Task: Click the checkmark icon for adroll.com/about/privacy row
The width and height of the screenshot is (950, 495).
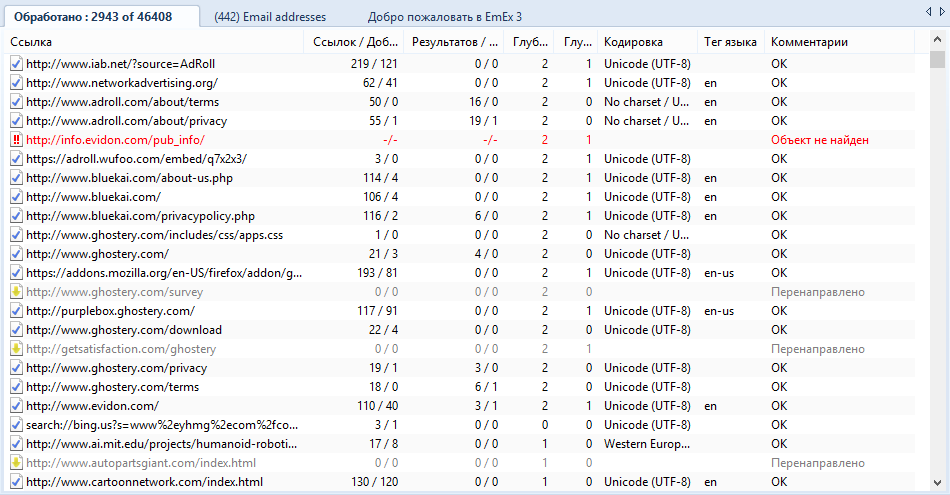Action: [16, 121]
